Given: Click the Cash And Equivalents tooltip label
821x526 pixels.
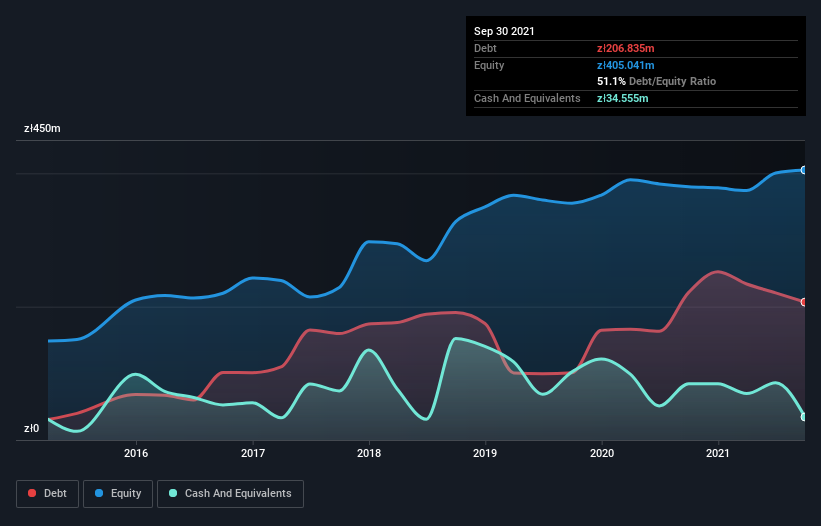Looking at the screenshot, I should 527,98.
